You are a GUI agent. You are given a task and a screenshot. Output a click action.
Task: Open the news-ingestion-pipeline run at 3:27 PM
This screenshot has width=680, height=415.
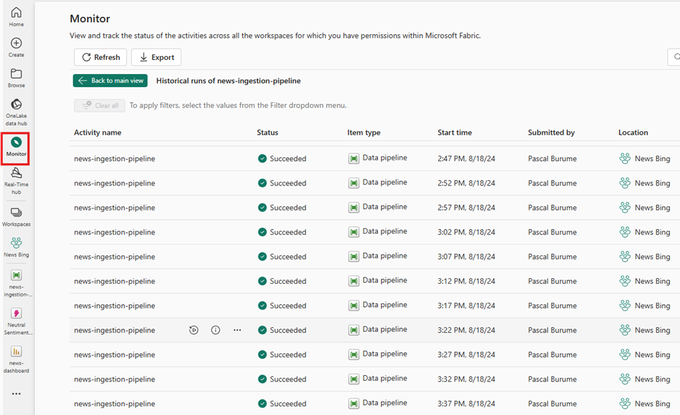[x=114, y=355]
